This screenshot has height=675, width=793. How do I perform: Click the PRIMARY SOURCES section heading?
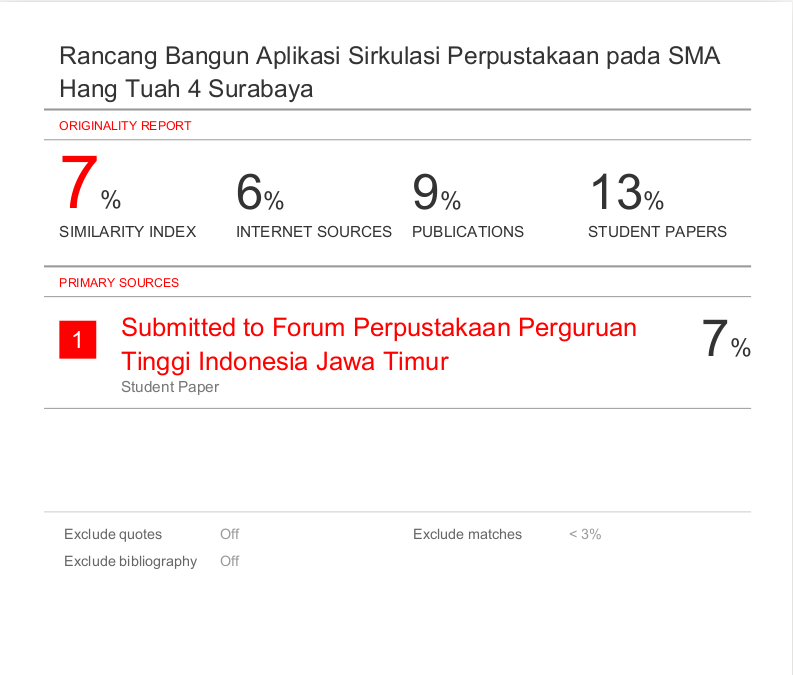click(119, 283)
